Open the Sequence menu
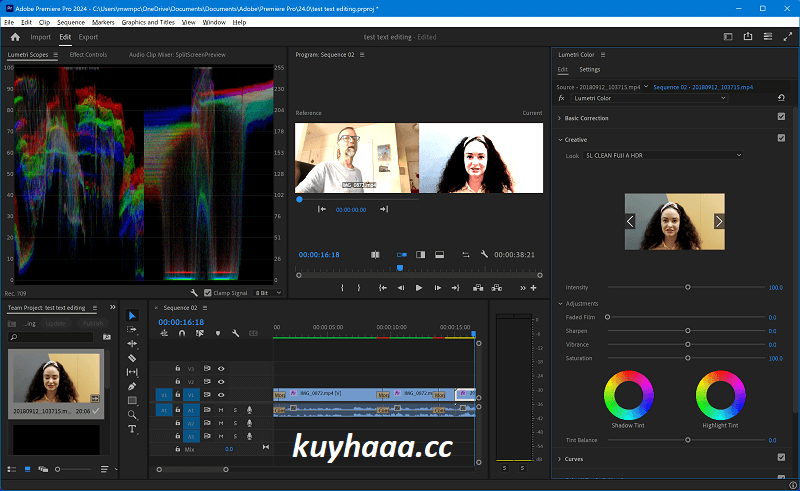This screenshot has height=491, width=800. 71,22
